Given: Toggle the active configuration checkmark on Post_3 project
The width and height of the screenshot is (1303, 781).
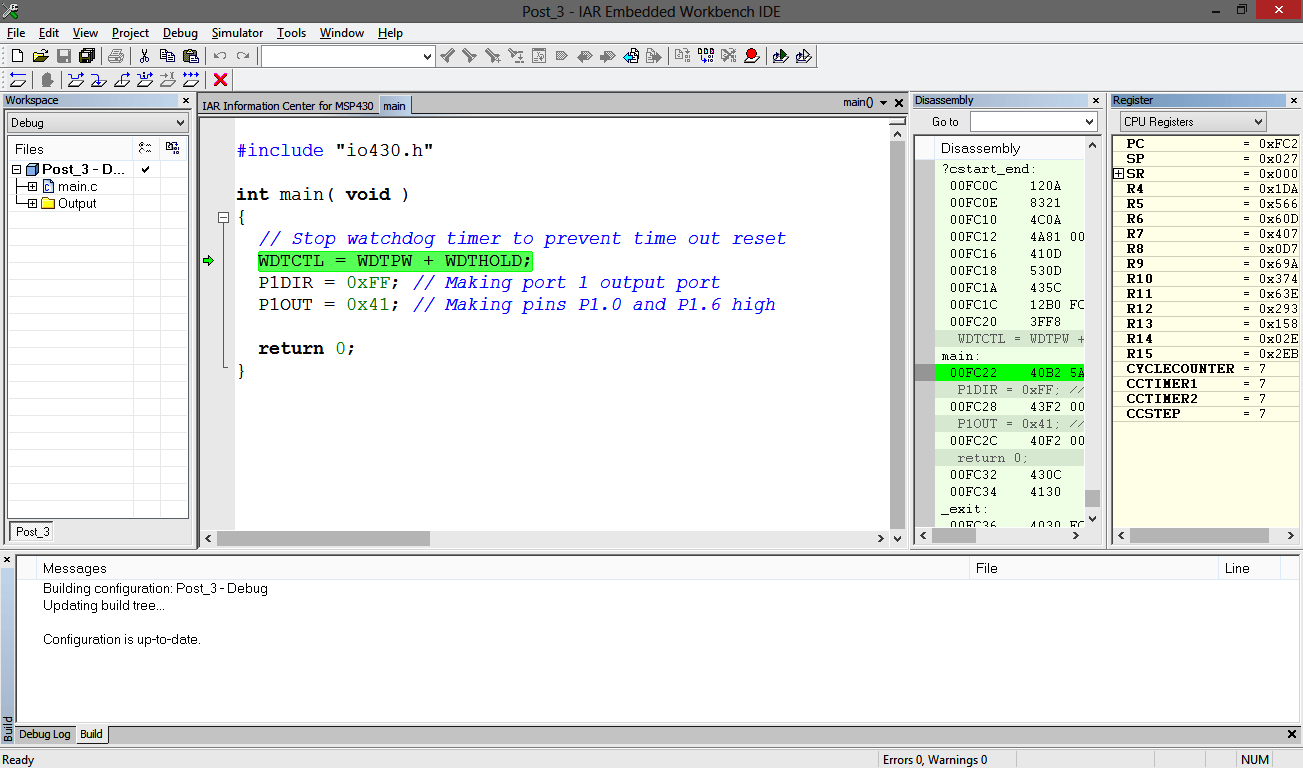Looking at the screenshot, I should [x=143, y=169].
